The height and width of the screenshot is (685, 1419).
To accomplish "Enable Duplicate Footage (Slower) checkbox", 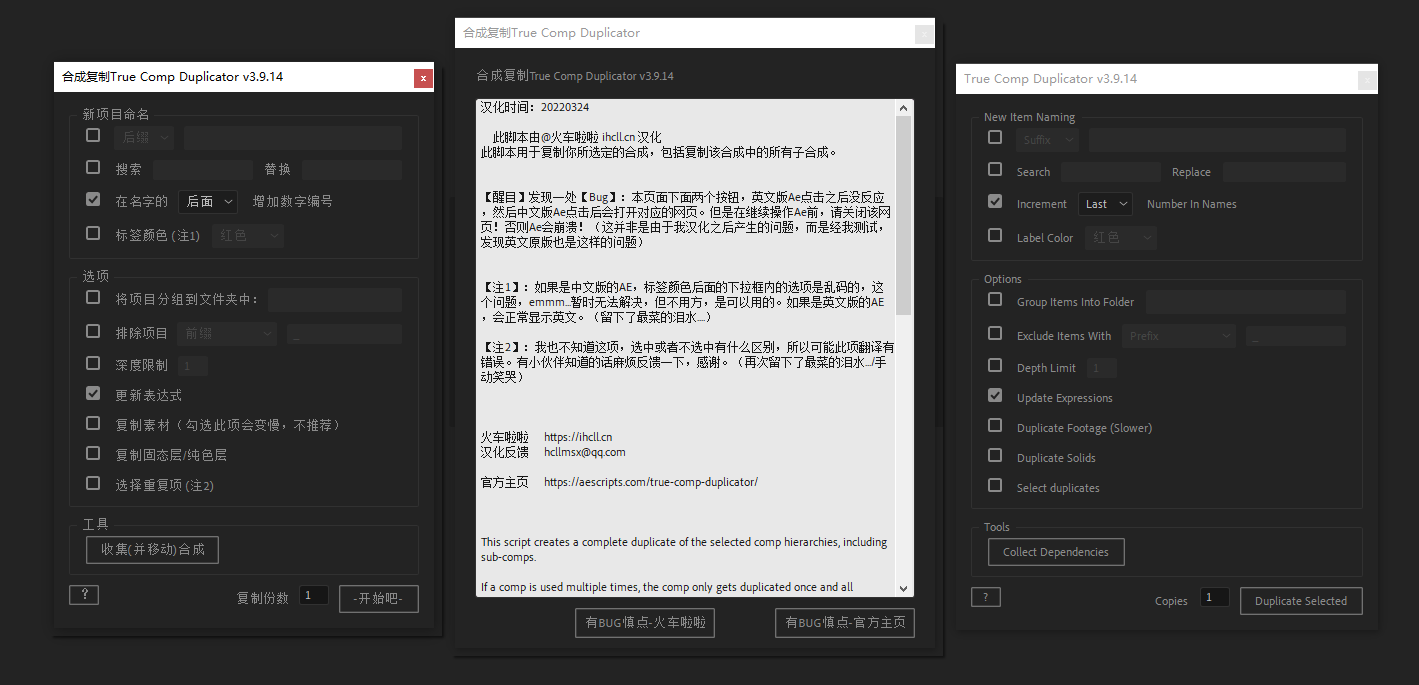I will (995, 425).
